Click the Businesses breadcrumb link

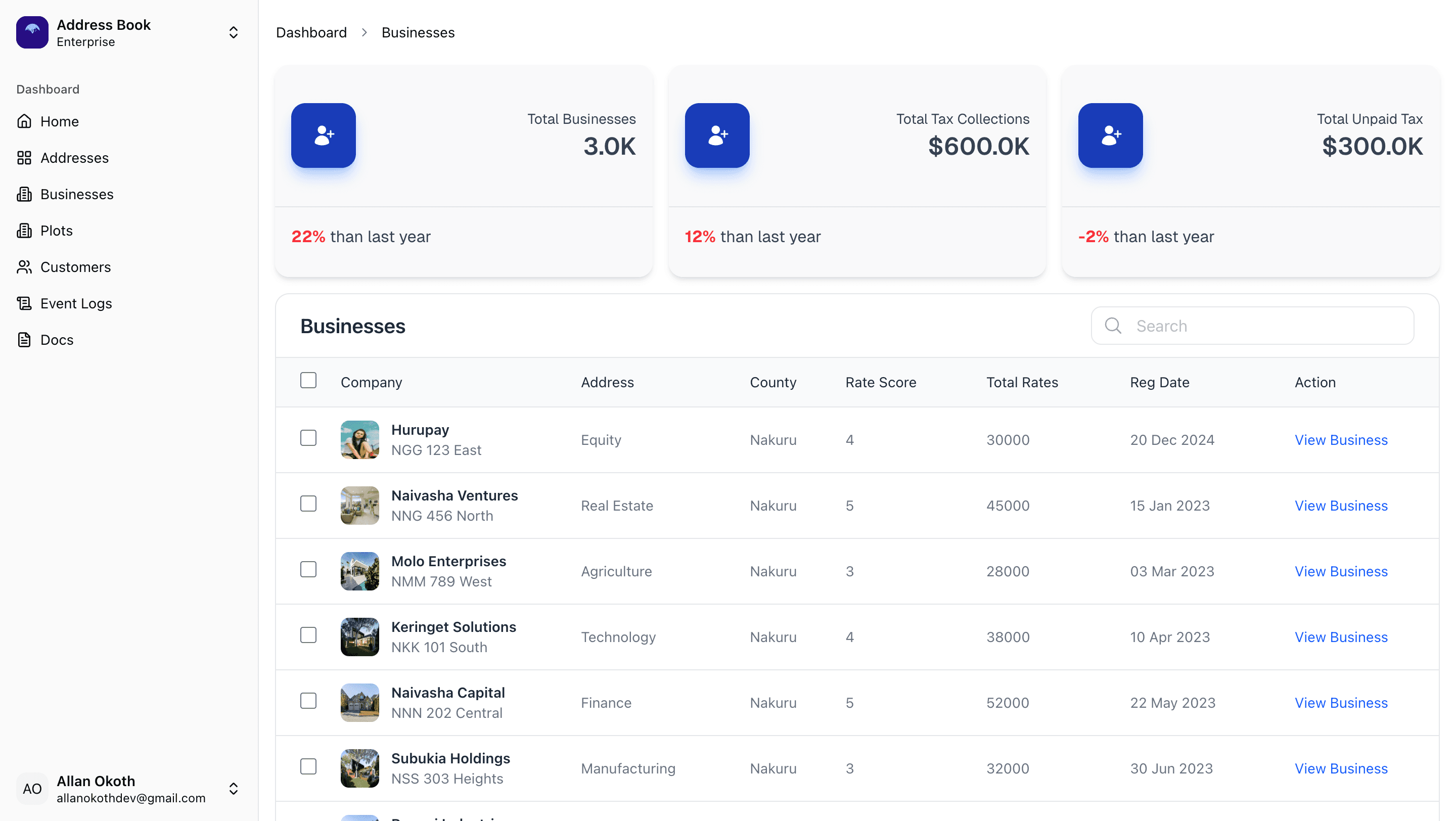(x=418, y=33)
